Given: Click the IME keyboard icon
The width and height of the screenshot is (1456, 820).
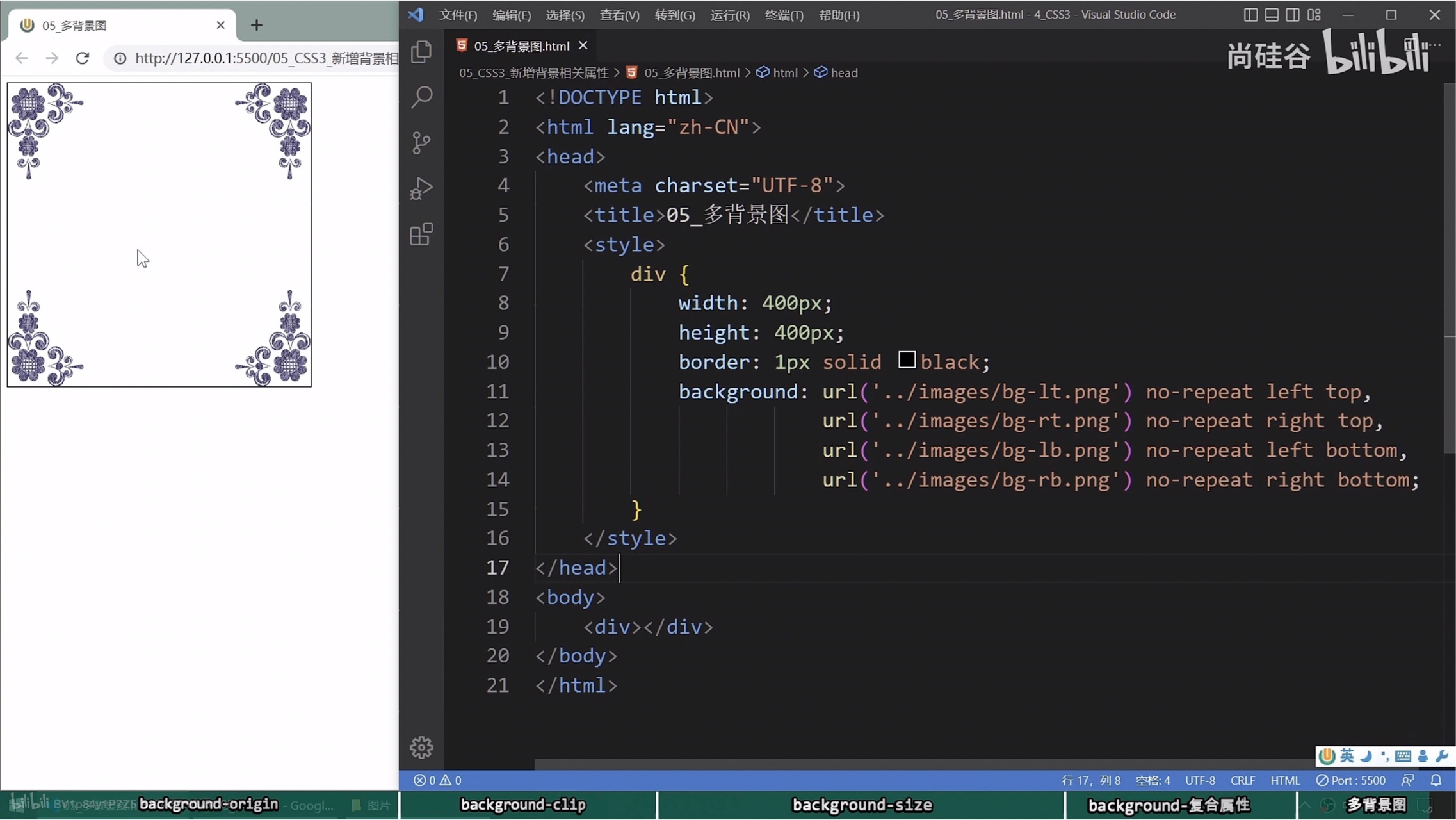Looking at the screenshot, I should point(1403,756).
